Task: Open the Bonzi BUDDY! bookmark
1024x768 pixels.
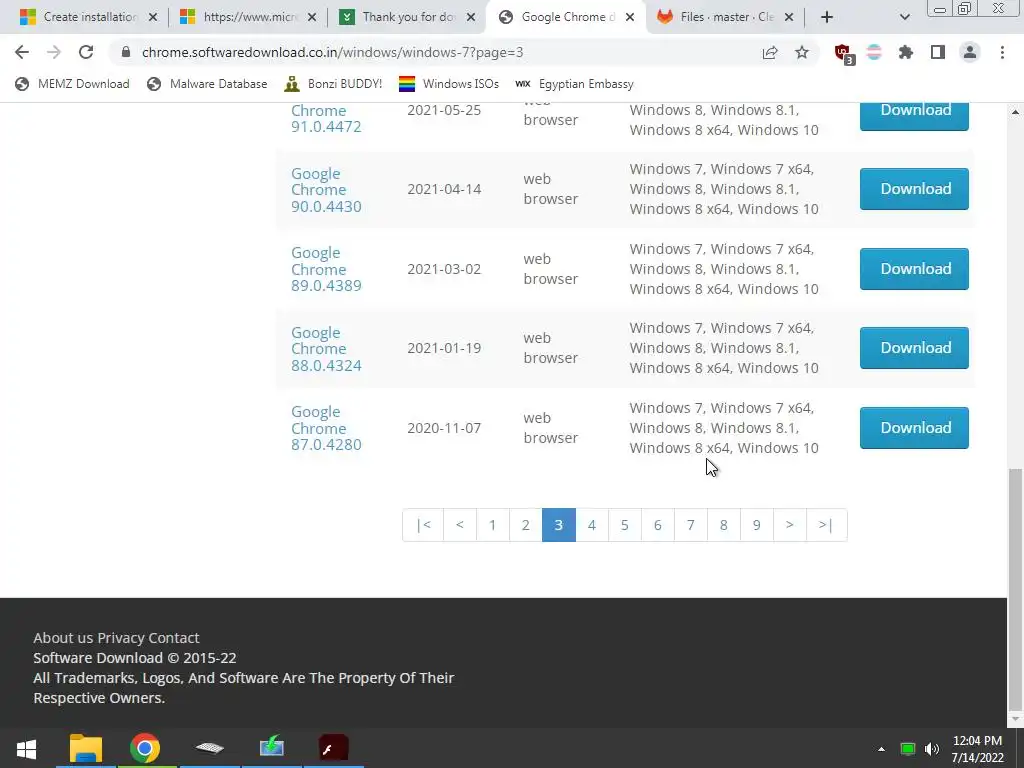Action: [x=333, y=84]
